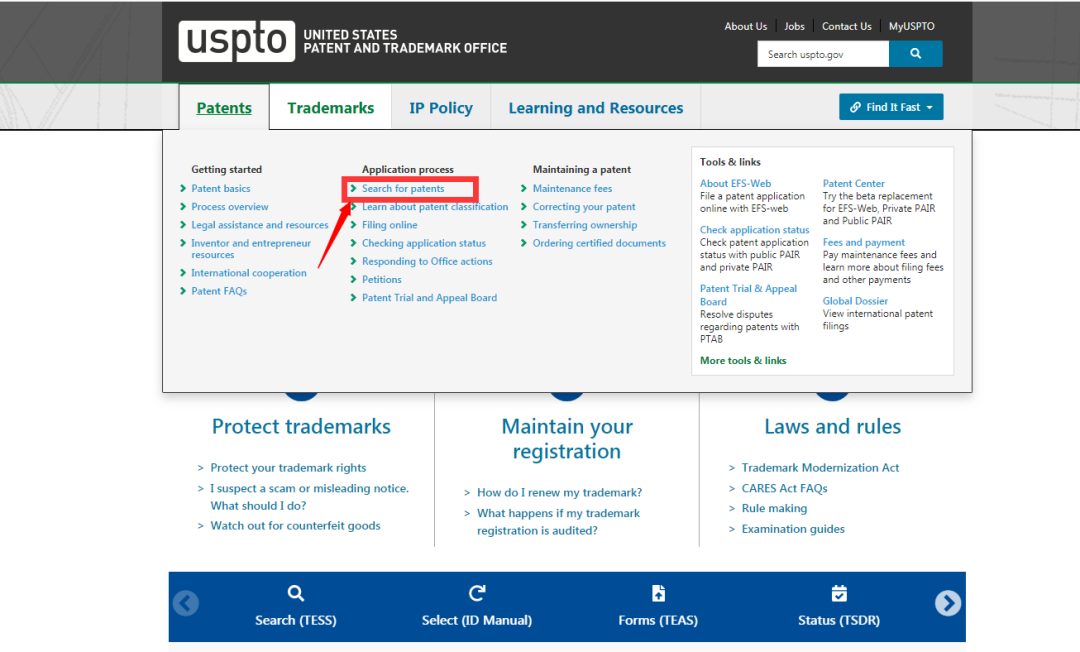This screenshot has width=1080, height=652.
Task: Click the Select (ID Manual) refresh icon
Action: pyautogui.click(x=477, y=593)
